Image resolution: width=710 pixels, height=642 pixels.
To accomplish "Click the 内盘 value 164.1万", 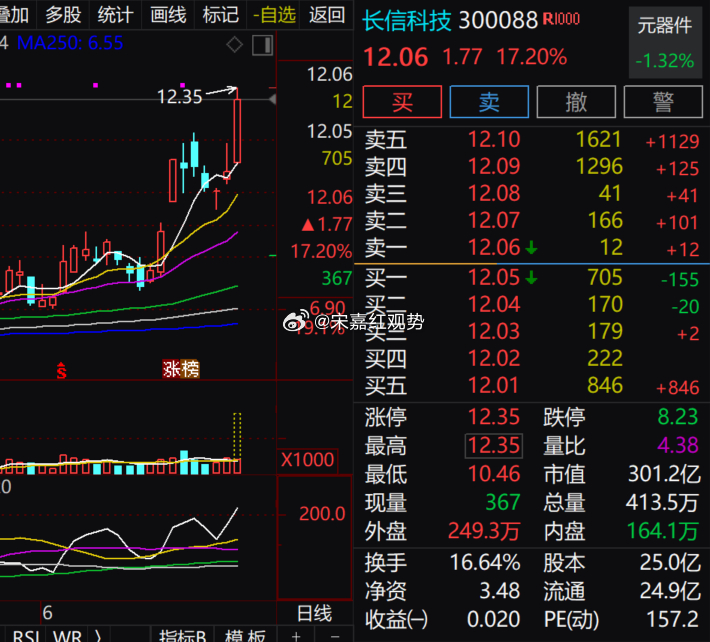I will tap(662, 531).
